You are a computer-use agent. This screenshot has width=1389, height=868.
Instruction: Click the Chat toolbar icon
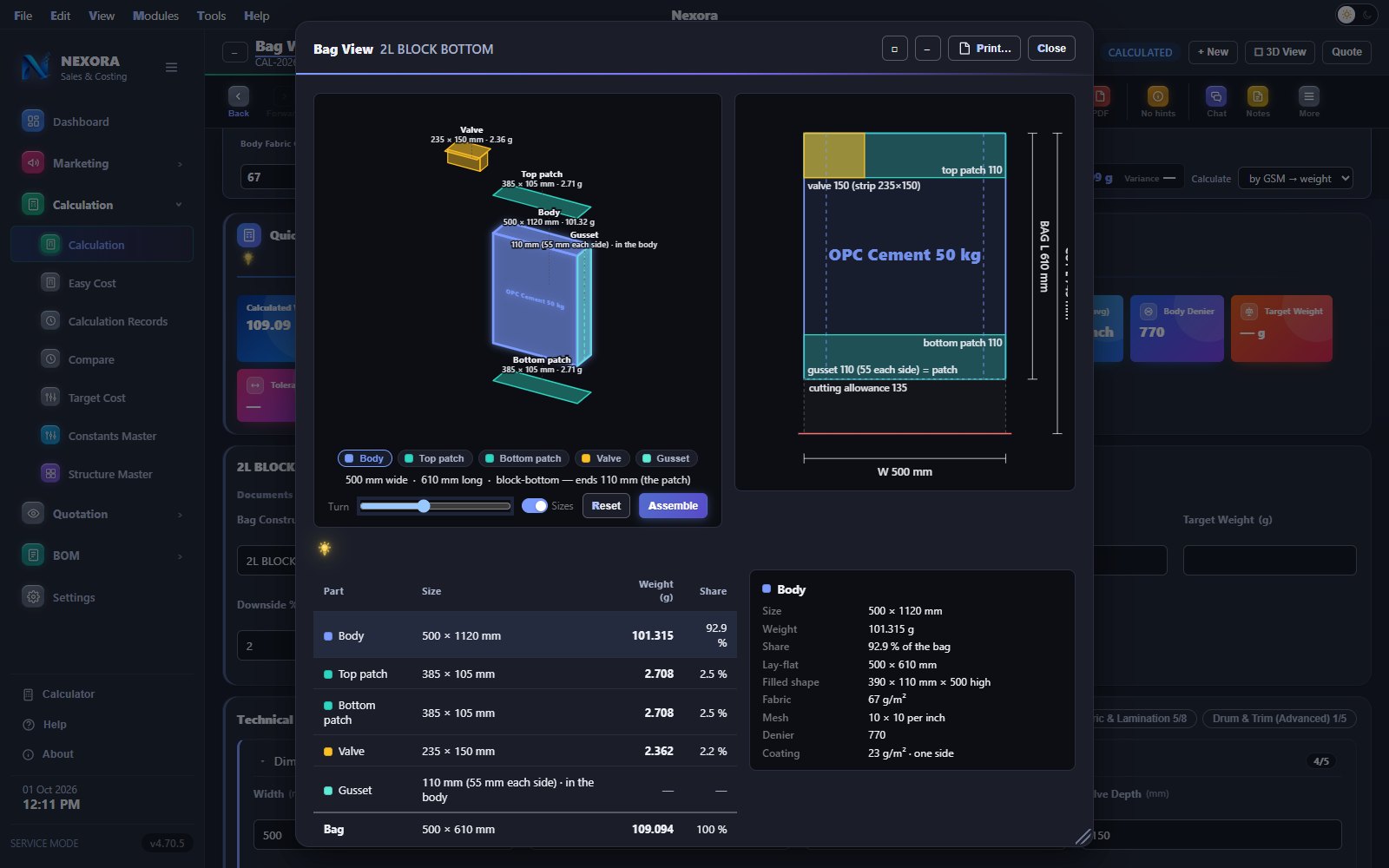[1216, 96]
